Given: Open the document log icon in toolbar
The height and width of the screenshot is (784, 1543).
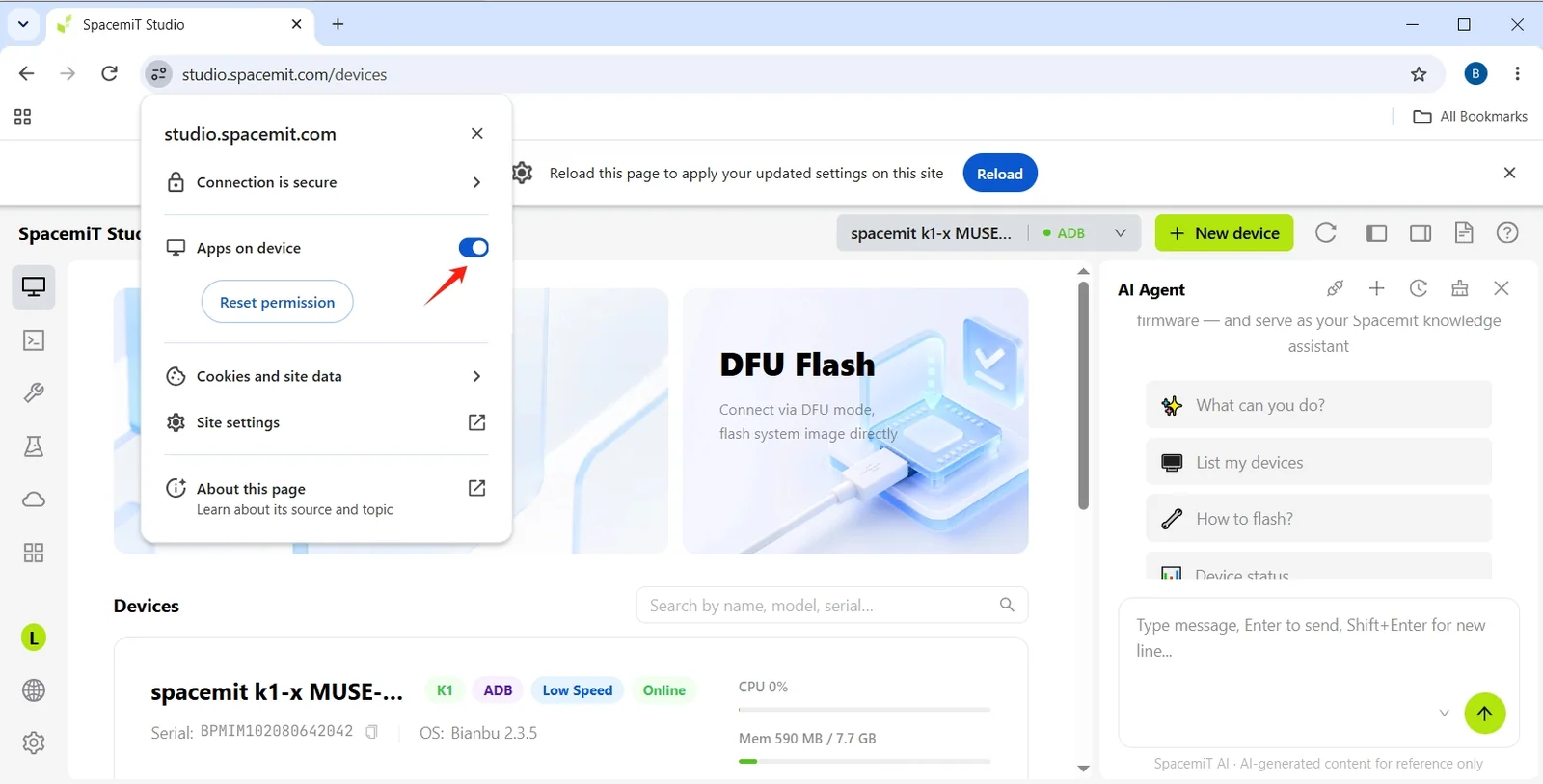Looking at the screenshot, I should pos(1464,232).
